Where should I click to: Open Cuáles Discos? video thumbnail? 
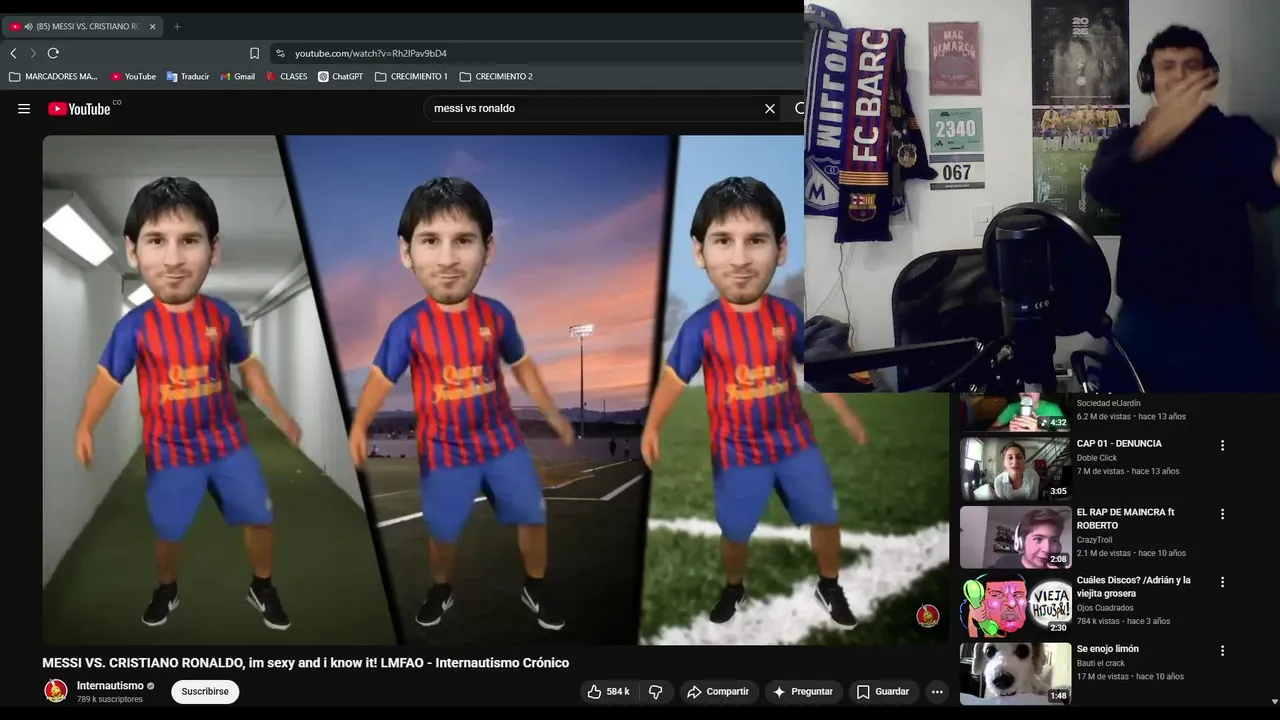(x=1015, y=605)
